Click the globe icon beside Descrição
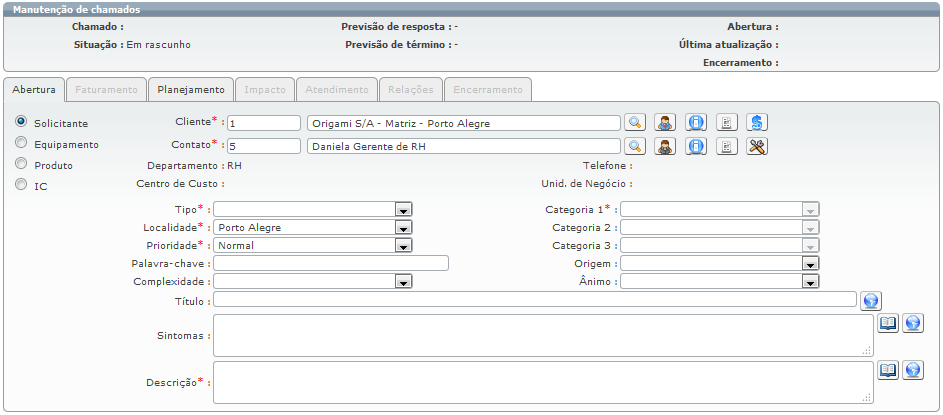The width and height of the screenshot is (943, 415). (x=912, y=370)
